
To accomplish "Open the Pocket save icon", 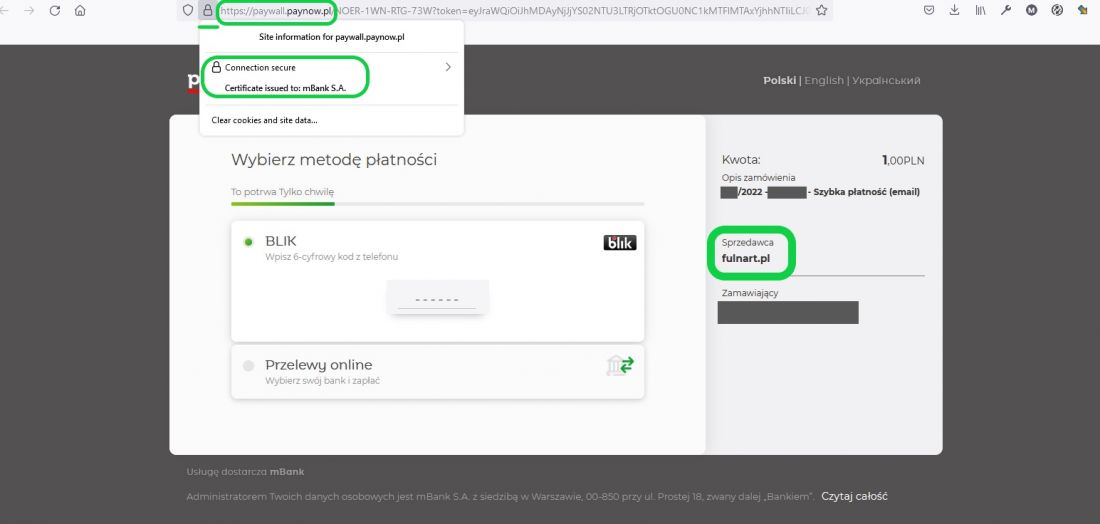I will coord(929,11).
